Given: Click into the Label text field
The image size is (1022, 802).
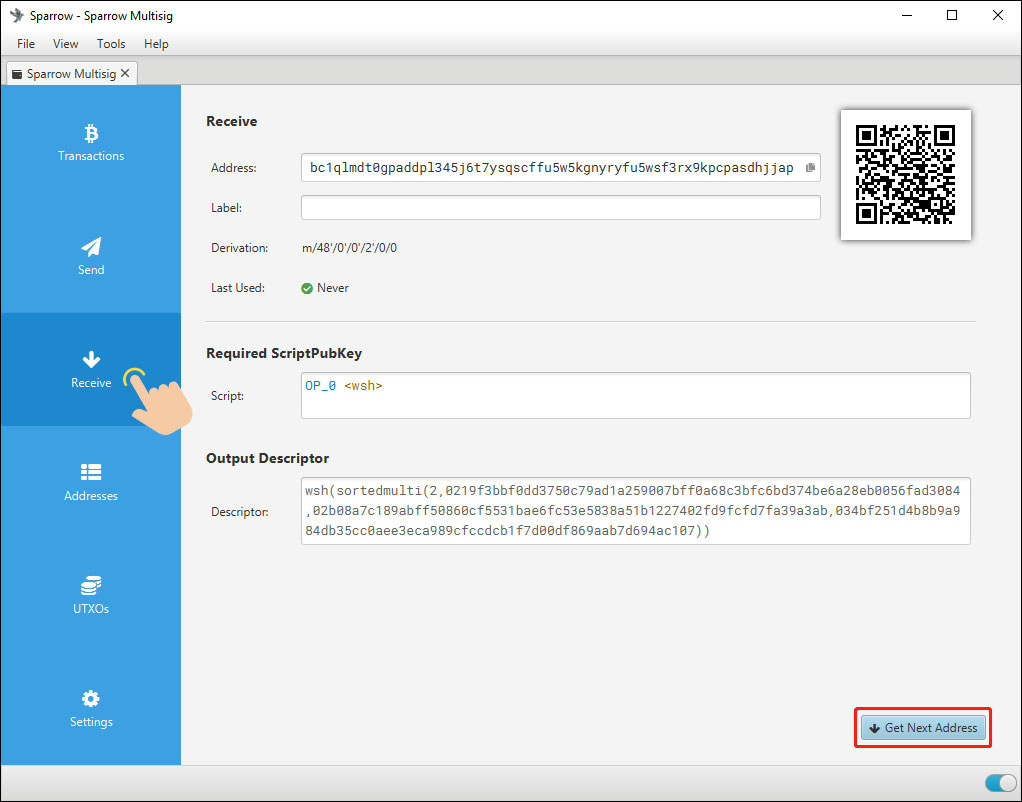Looking at the screenshot, I should pos(560,208).
